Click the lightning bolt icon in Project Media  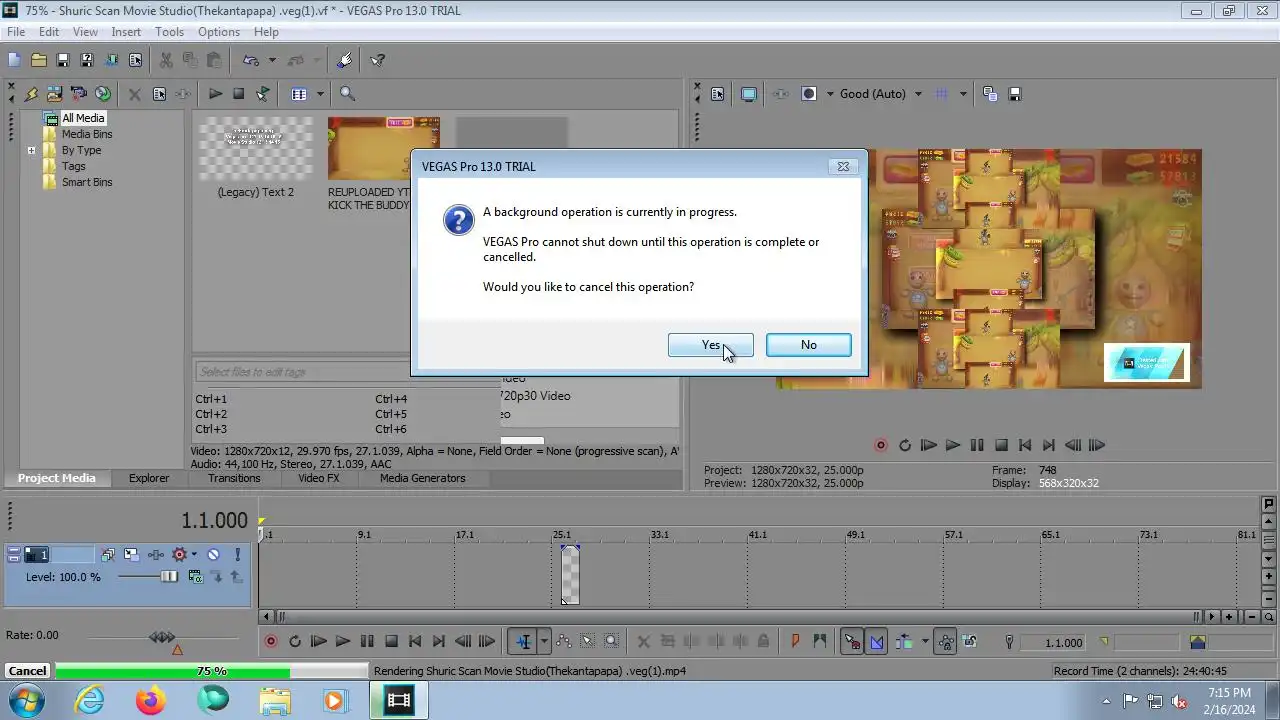[x=31, y=94]
